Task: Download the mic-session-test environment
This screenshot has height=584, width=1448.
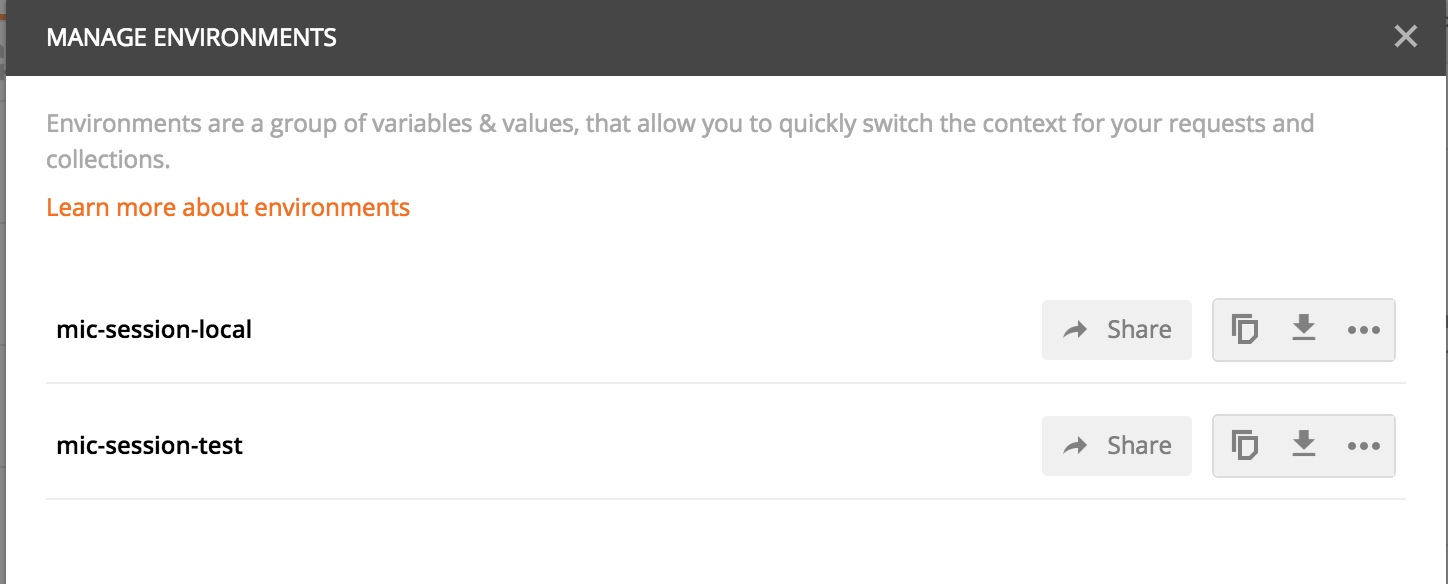Action: click(1303, 444)
